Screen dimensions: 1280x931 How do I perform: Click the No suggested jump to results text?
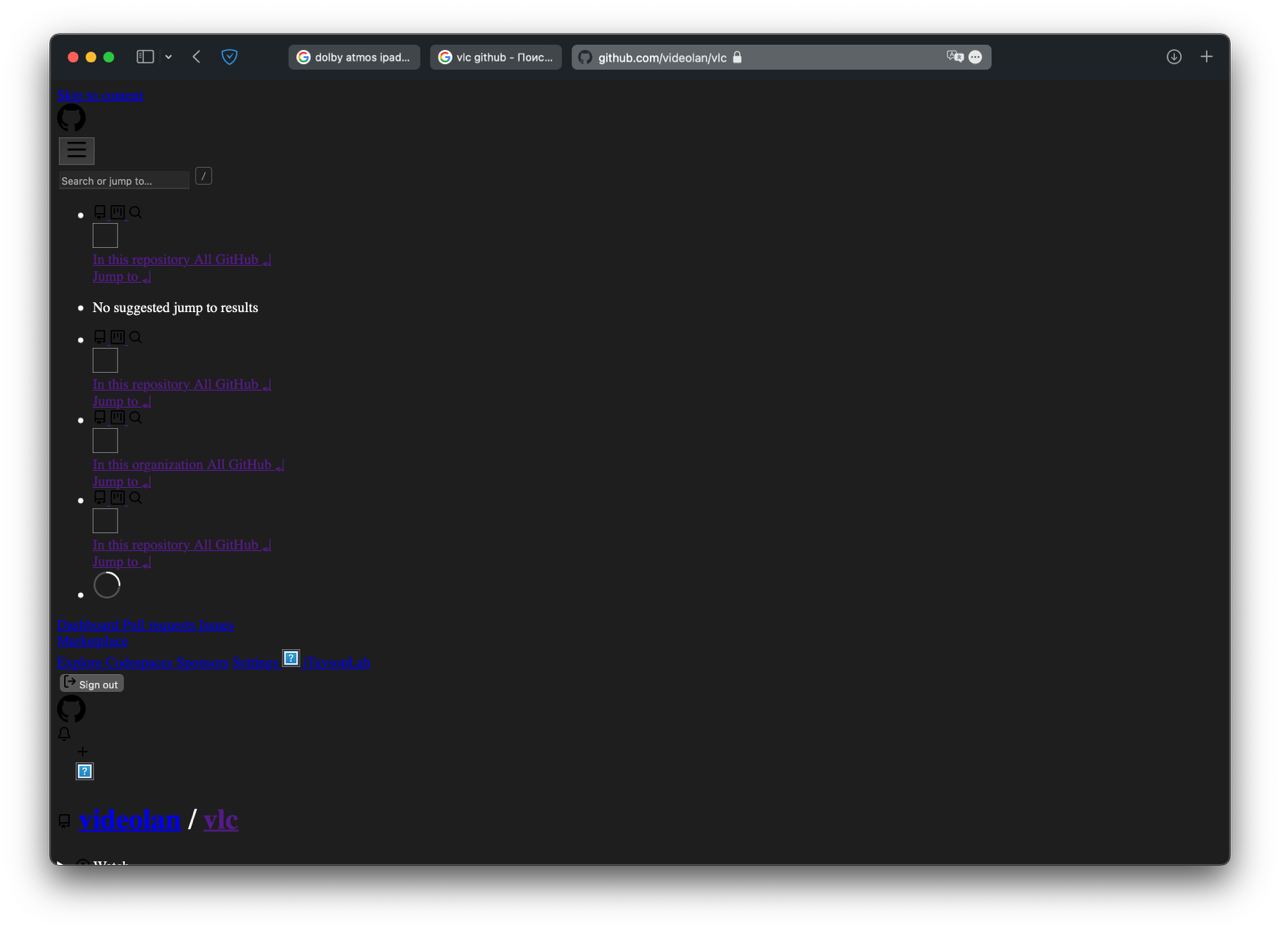175,307
